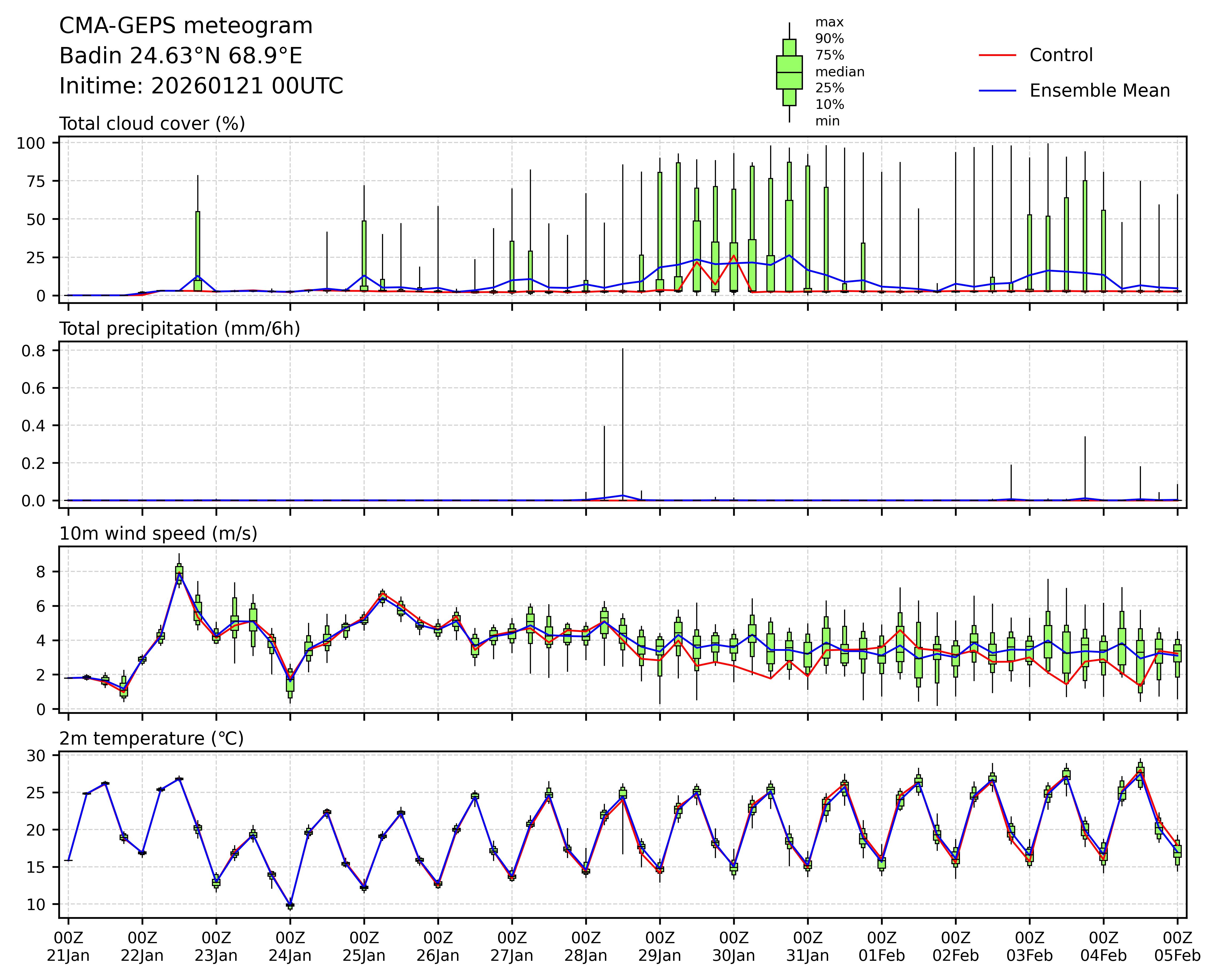1217x980 pixels.
Task: Click the Total precipitation panel title
Action: click(x=180, y=329)
